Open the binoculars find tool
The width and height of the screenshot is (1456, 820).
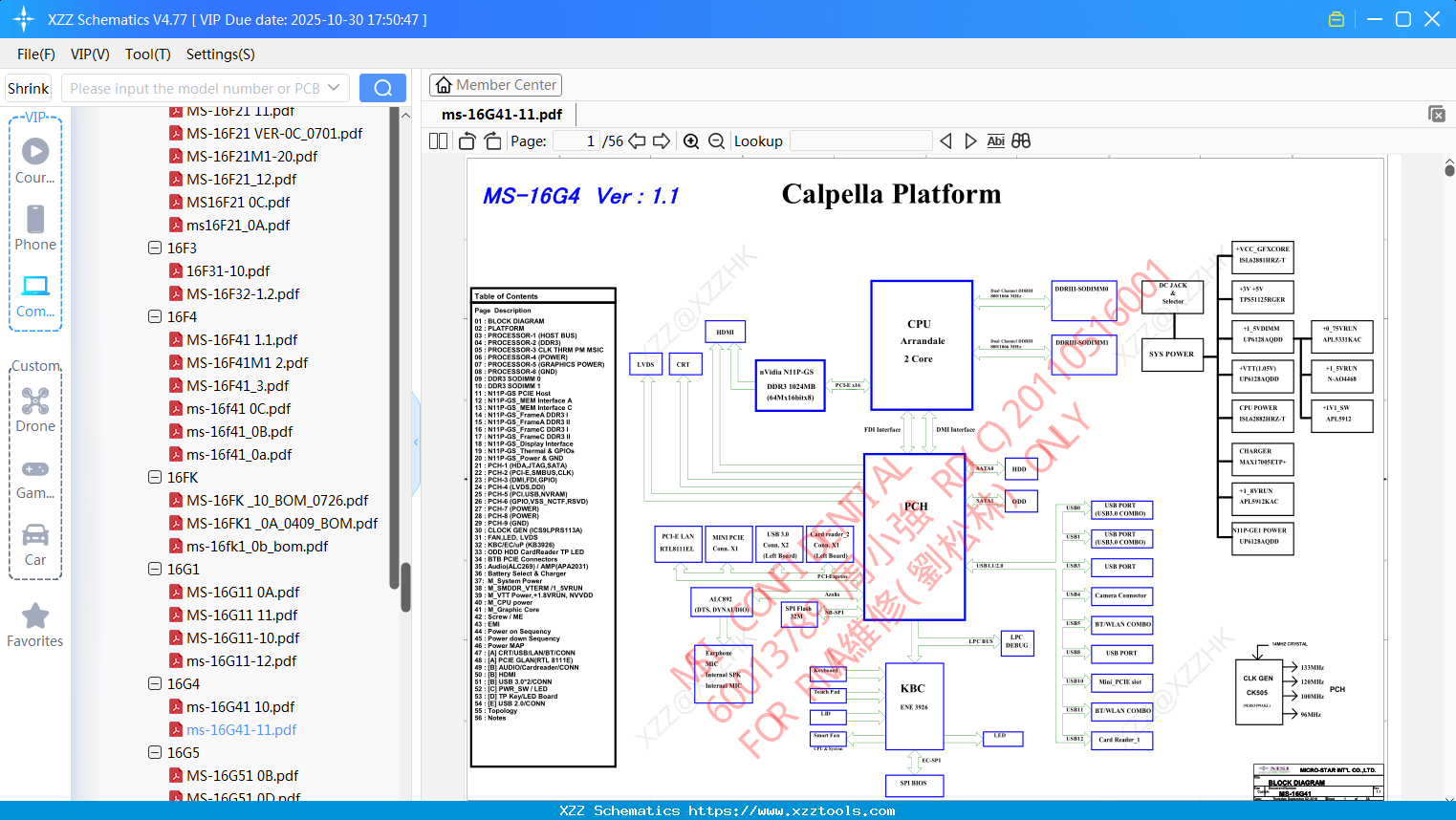pyautogui.click(x=1021, y=141)
